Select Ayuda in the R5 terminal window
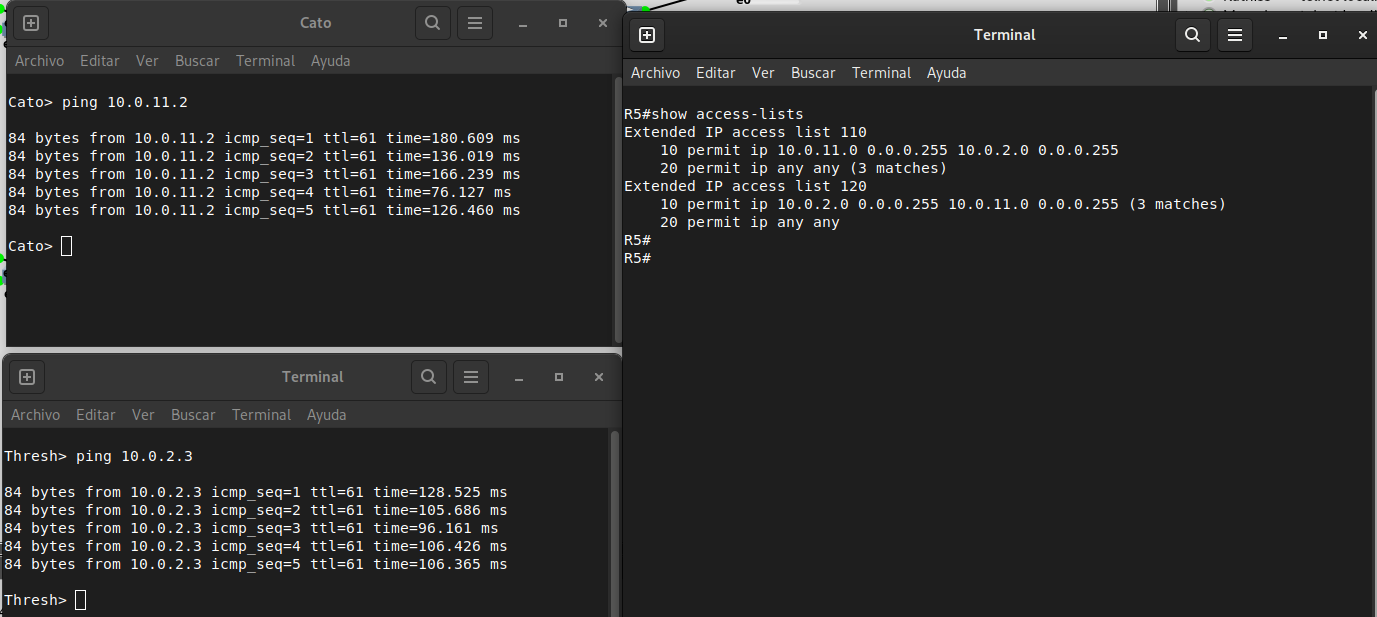 pos(947,73)
